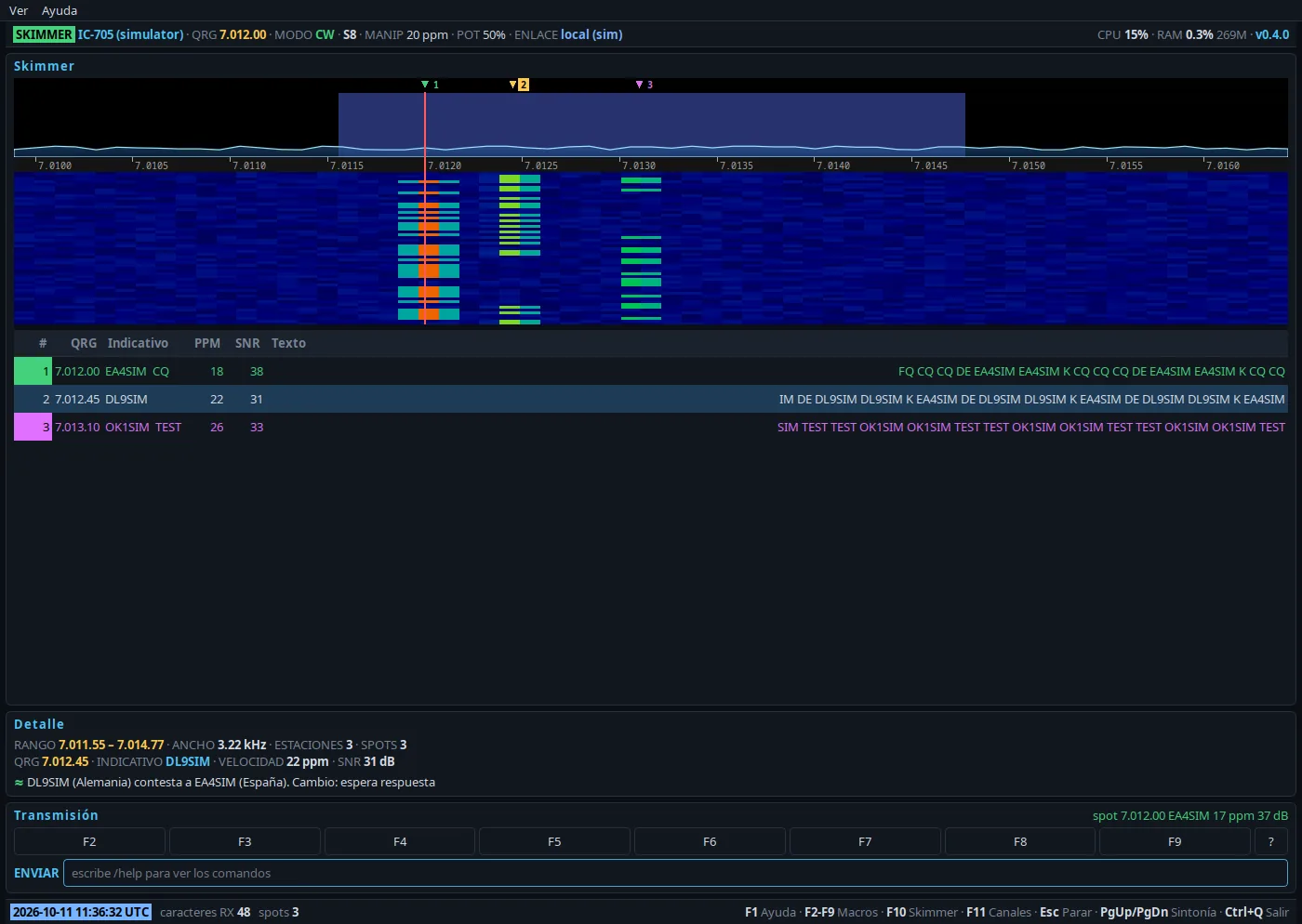Viewport: 1302px width, 924px height.
Task: Trigger the F6 macro button
Action: 710,841
